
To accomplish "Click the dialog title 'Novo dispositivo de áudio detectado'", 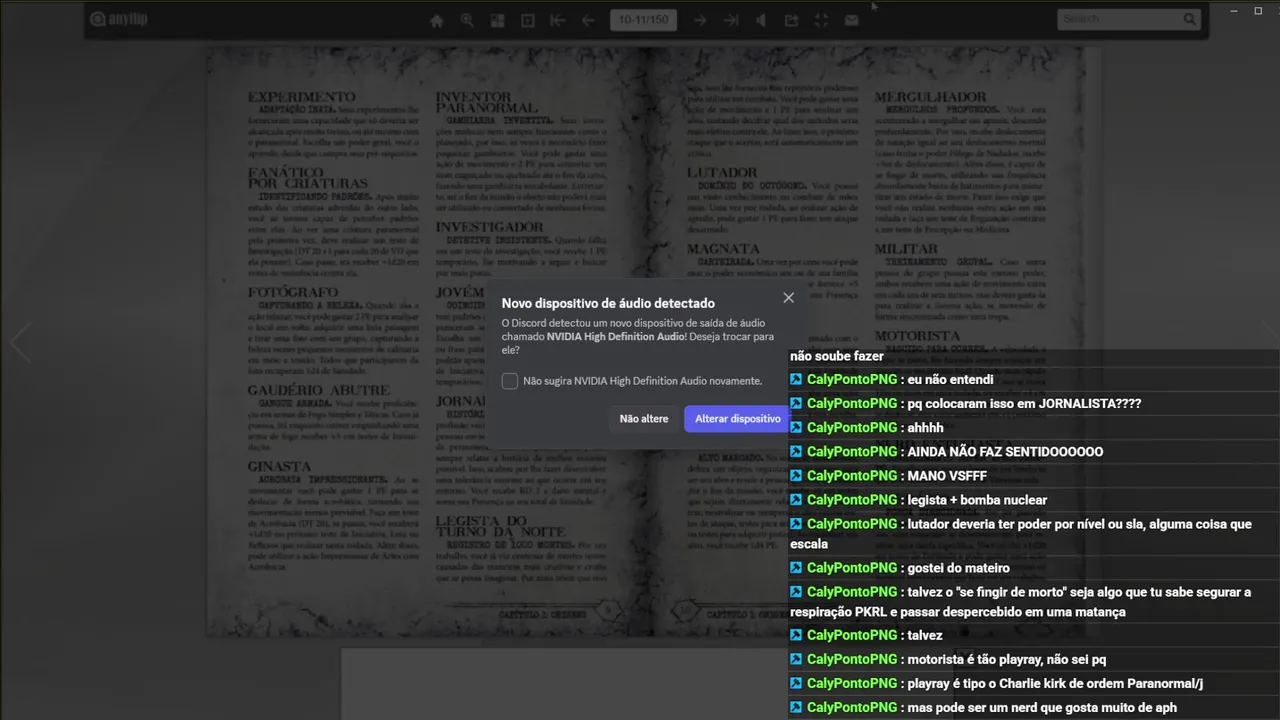I will click(x=608, y=303).
